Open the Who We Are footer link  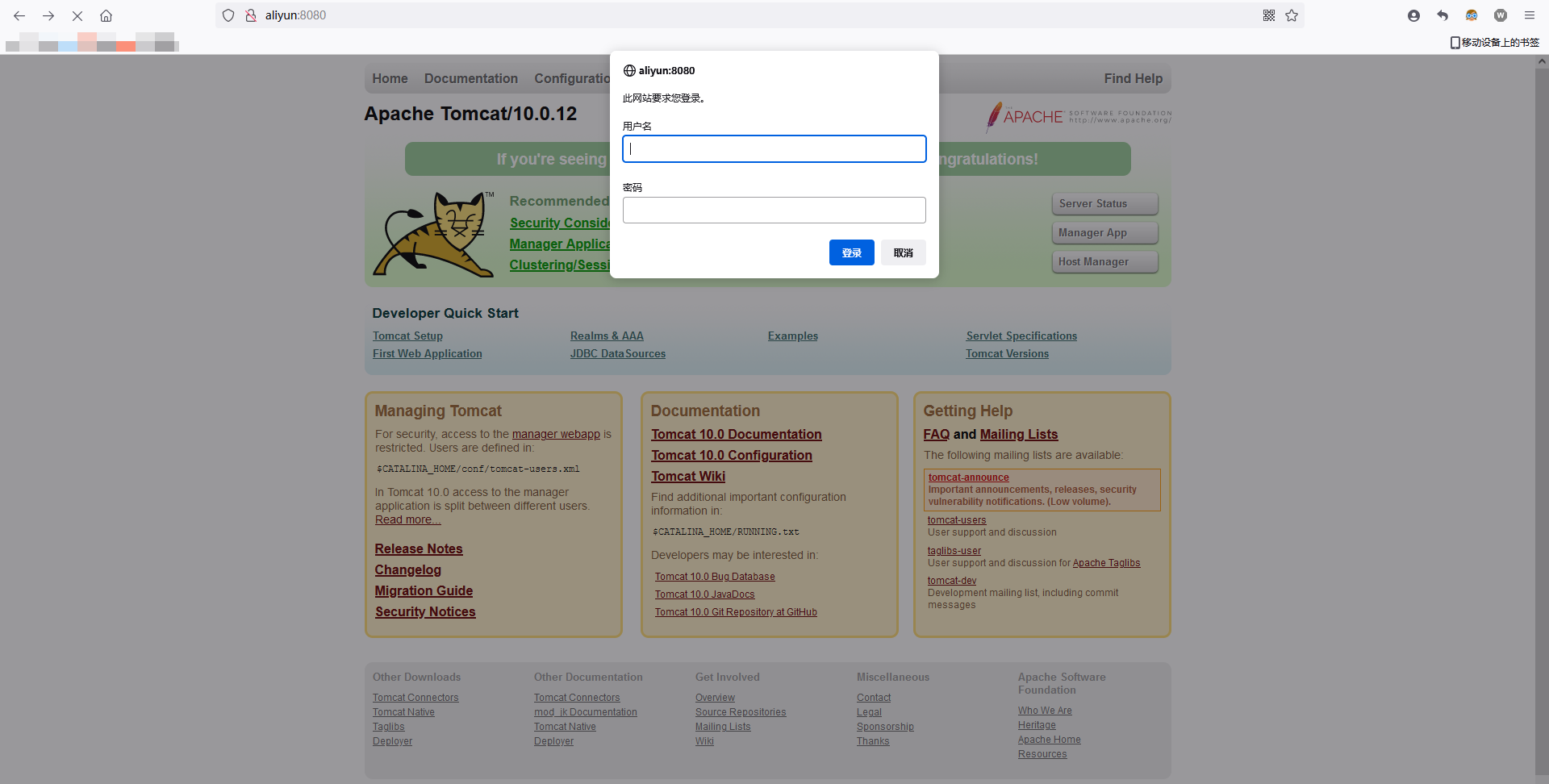pos(1045,711)
